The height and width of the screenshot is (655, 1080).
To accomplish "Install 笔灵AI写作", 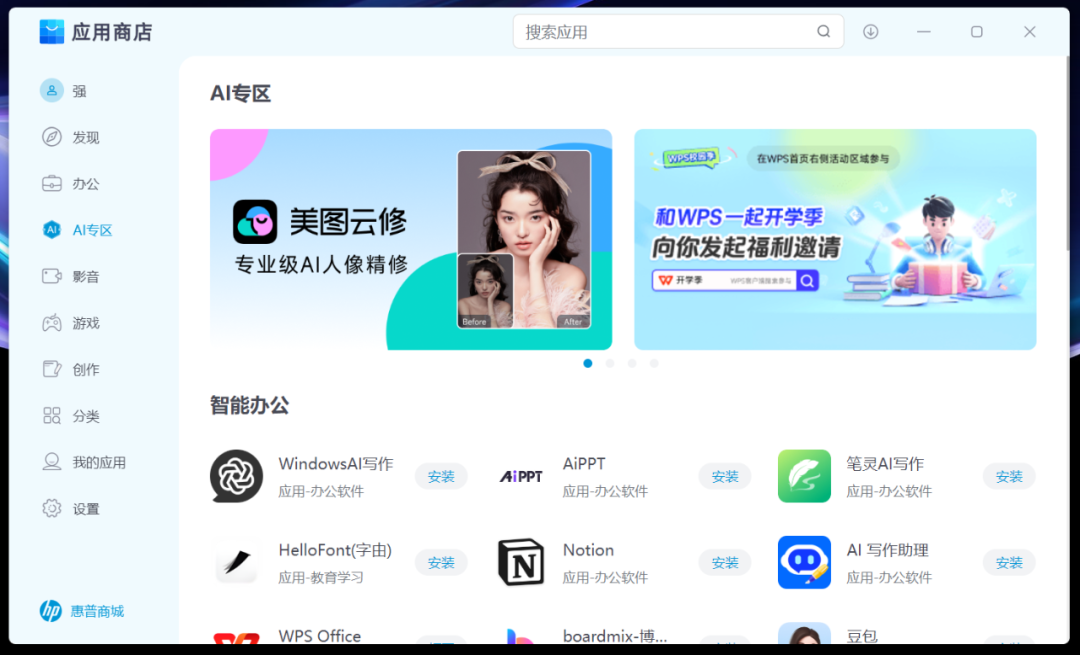I will coord(1009,476).
